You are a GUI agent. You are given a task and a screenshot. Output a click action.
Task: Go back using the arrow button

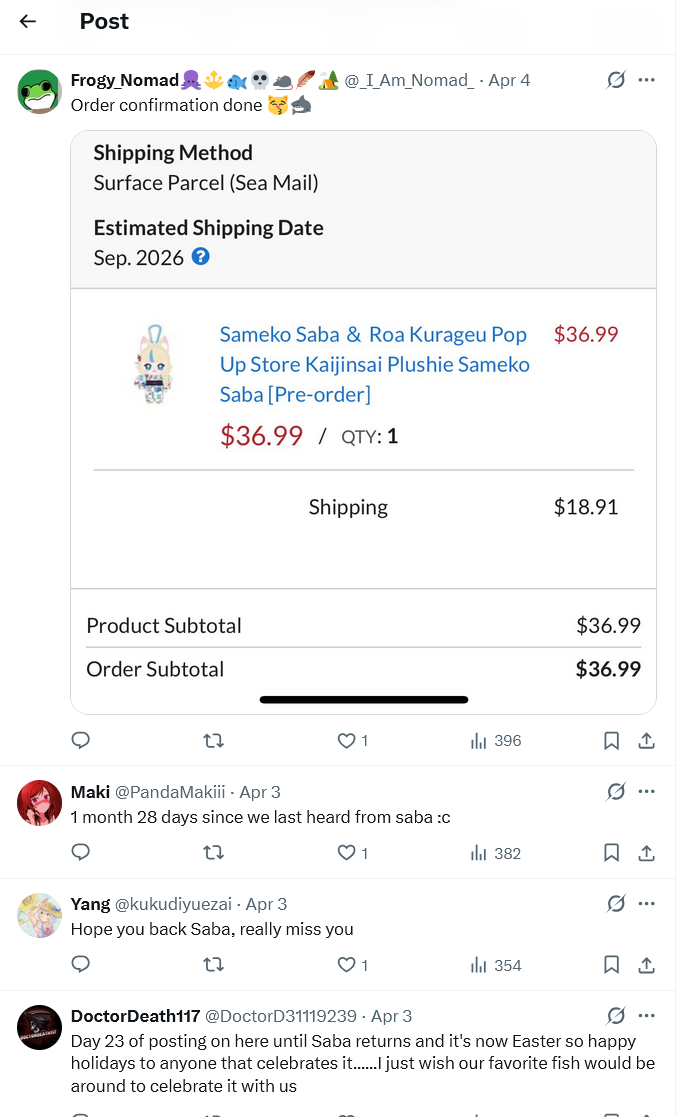[28, 22]
